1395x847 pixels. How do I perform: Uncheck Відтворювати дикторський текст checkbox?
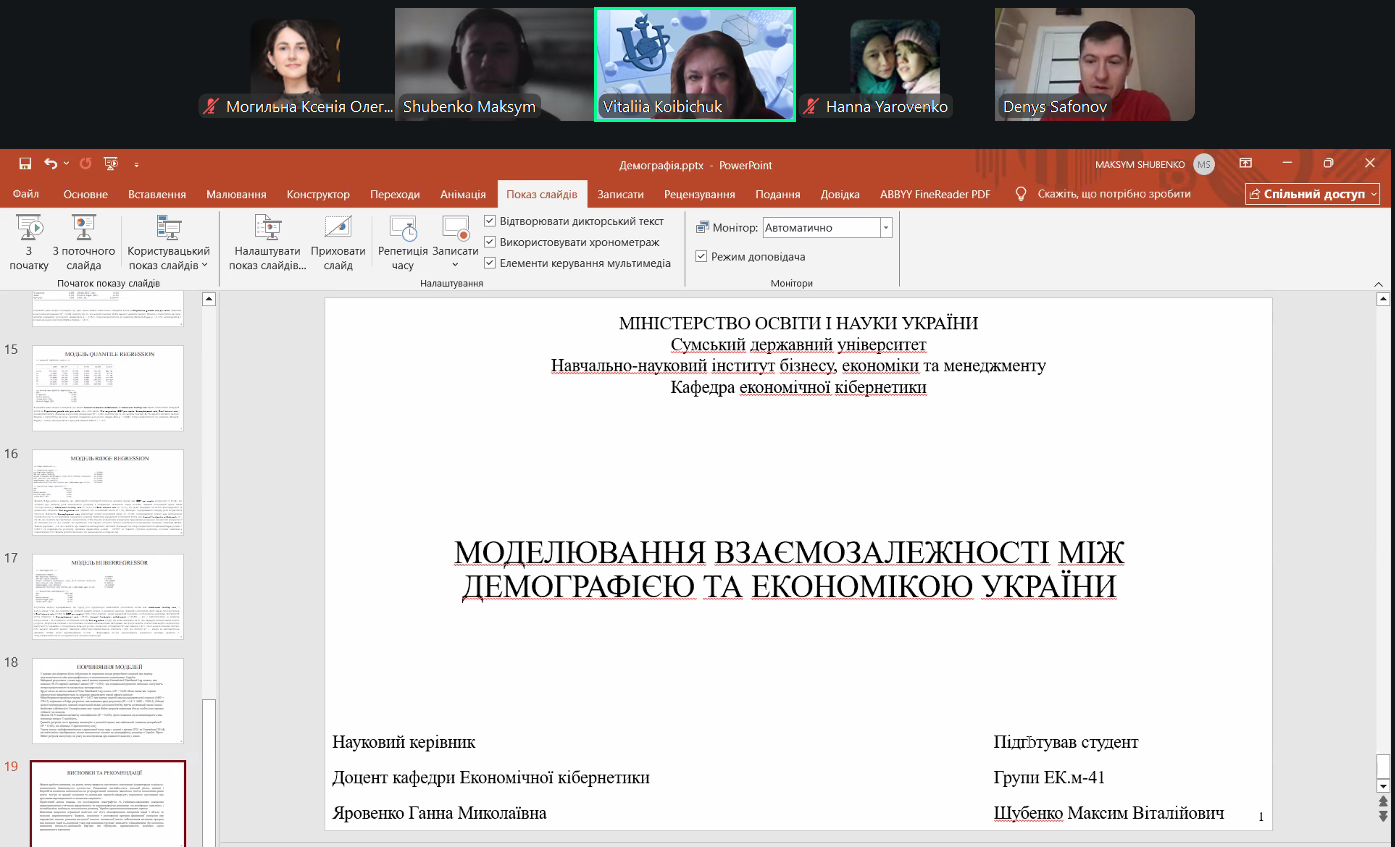click(x=490, y=221)
